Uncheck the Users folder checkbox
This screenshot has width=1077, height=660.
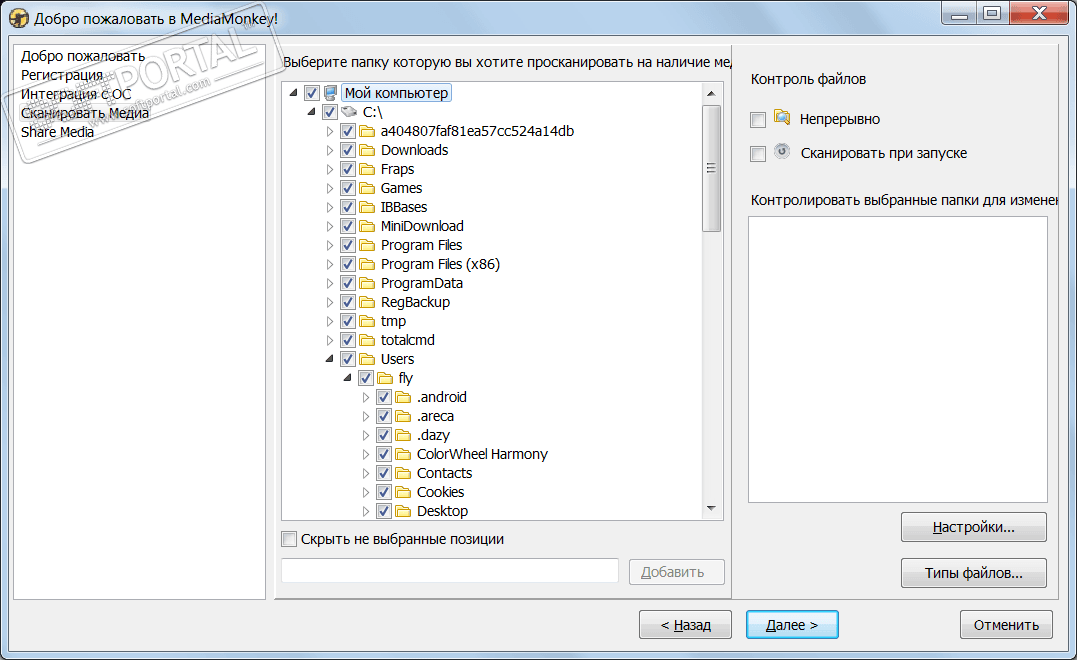[348, 359]
